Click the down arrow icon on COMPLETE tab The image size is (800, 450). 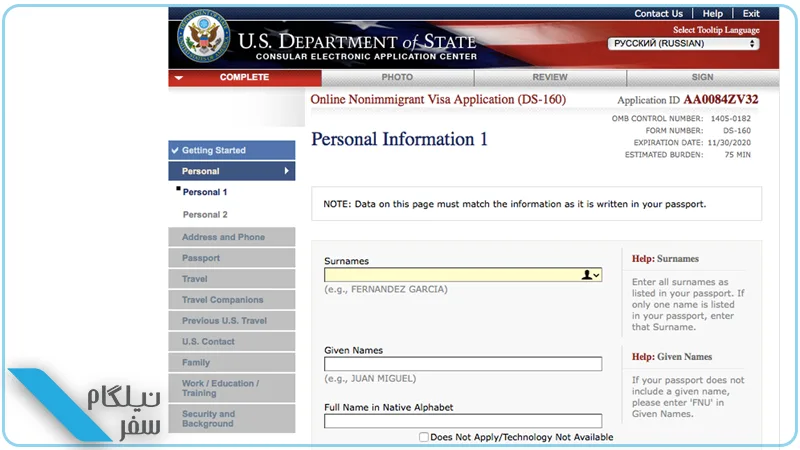coord(178,78)
